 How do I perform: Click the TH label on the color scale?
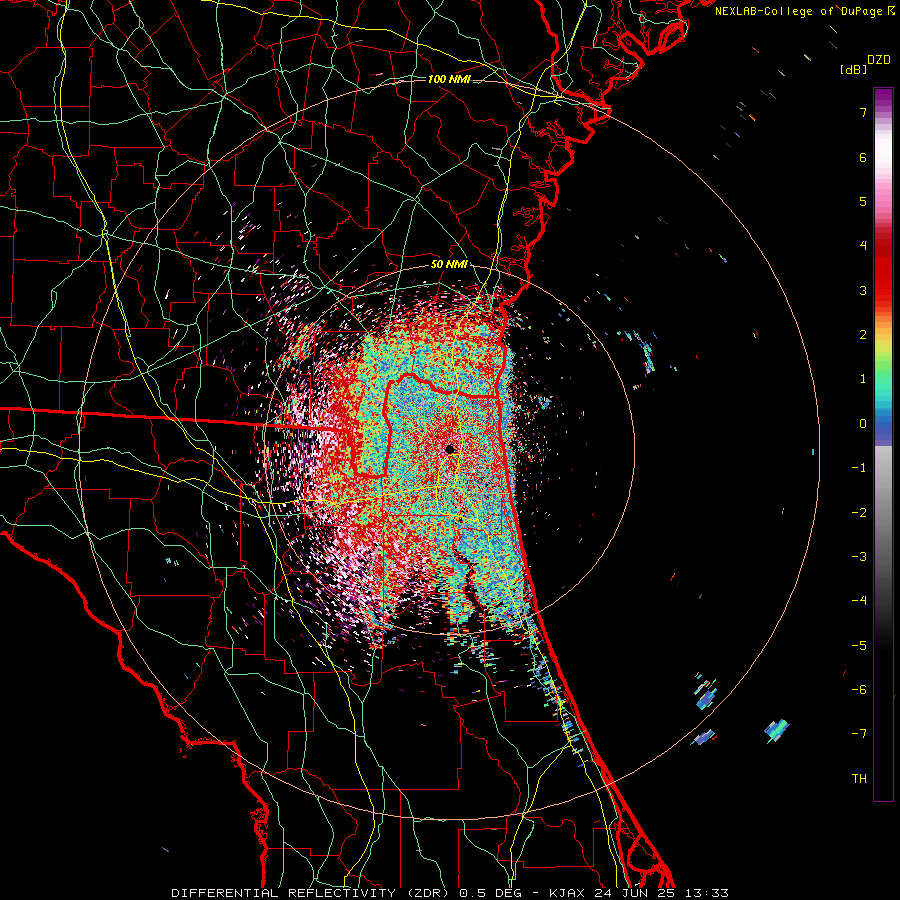pyautogui.click(x=859, y=779)
